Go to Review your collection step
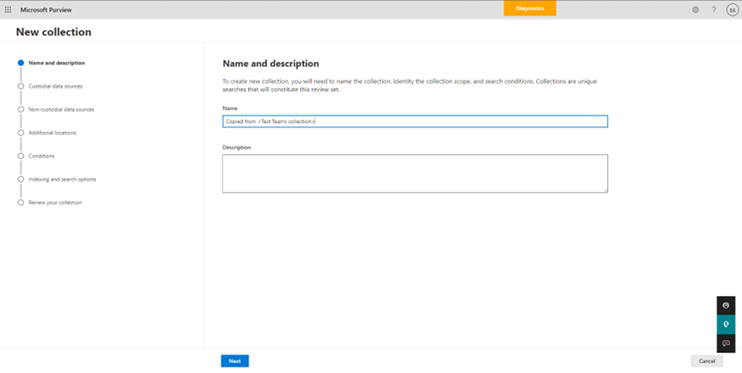 [55, 202]
